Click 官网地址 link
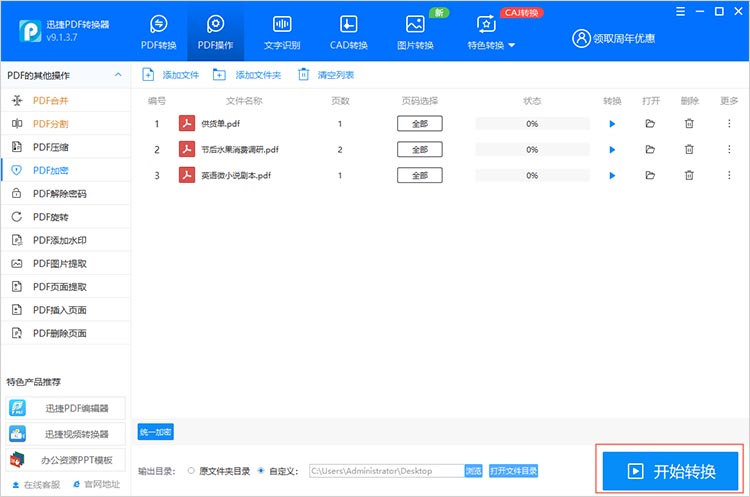 (97, 484)
